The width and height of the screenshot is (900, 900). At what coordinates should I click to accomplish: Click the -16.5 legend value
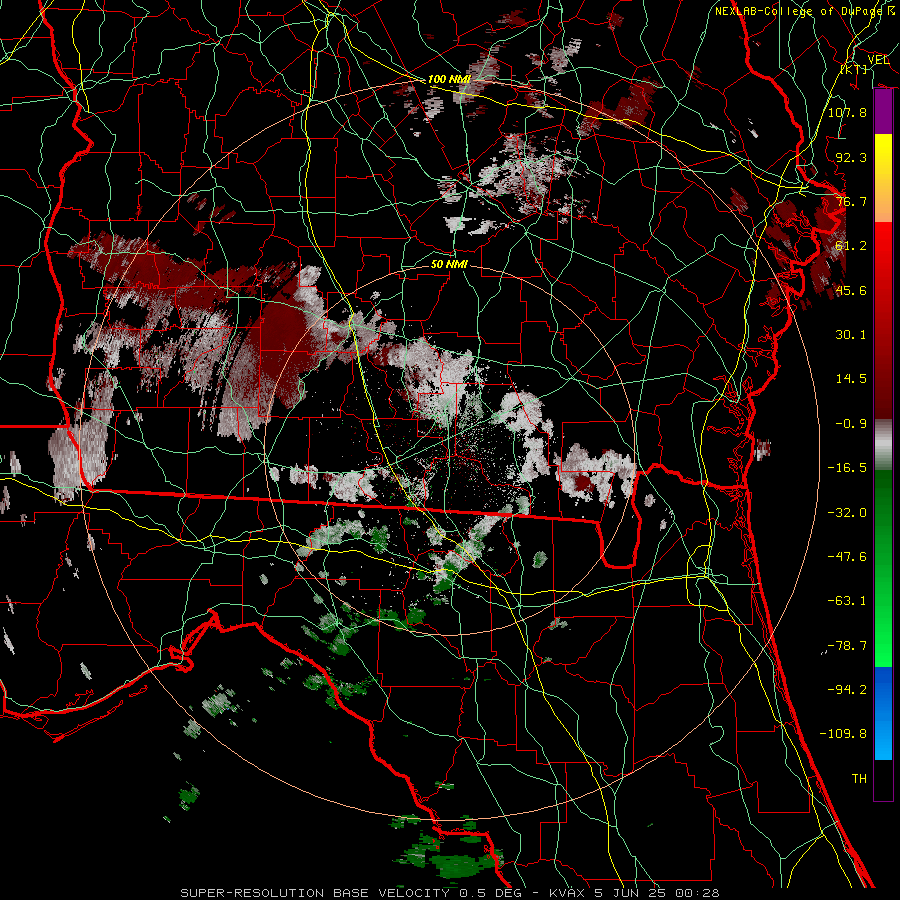point(847,468)
